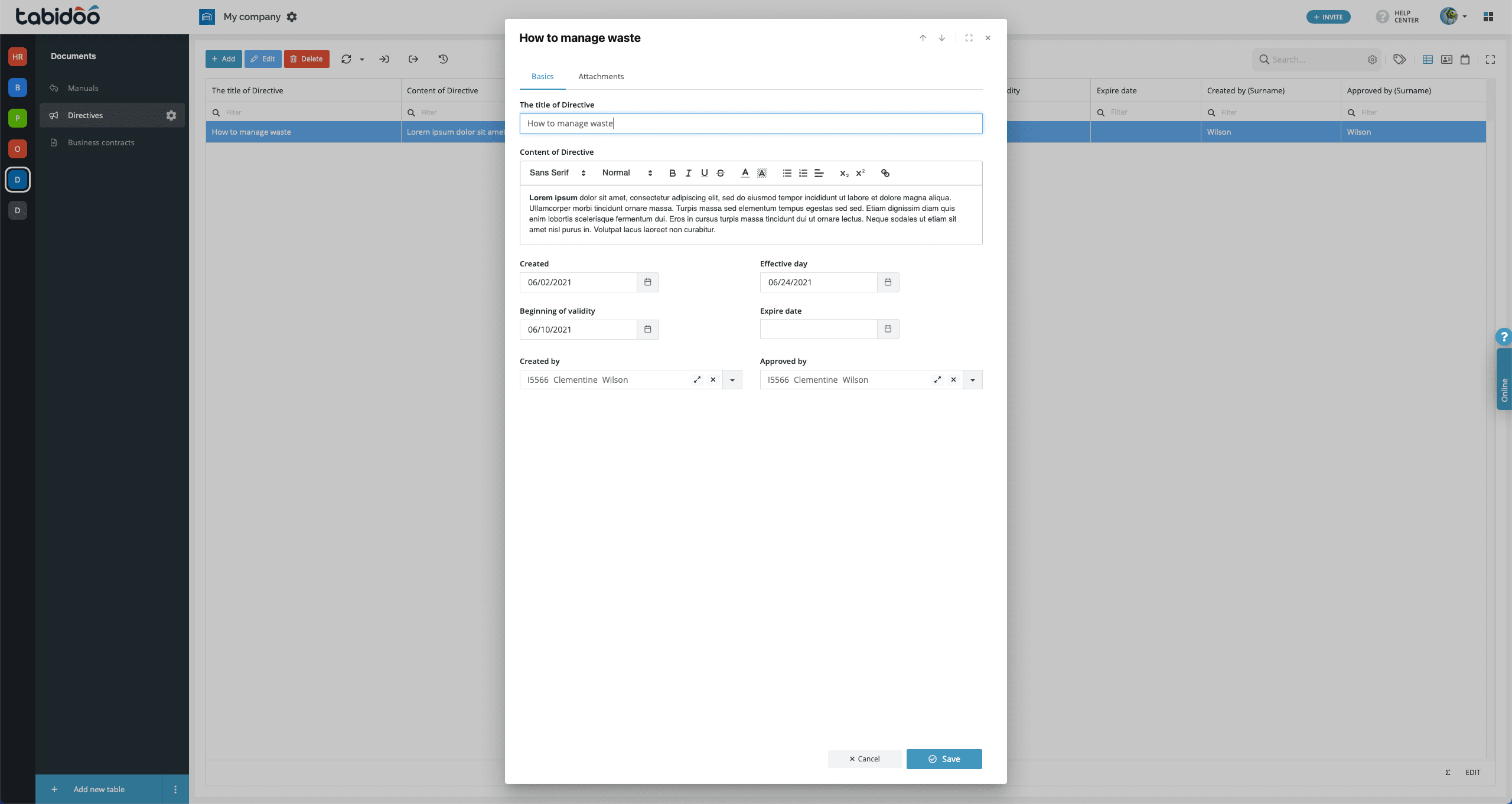Expand the Approved by dropdown

tap(972, 380)
